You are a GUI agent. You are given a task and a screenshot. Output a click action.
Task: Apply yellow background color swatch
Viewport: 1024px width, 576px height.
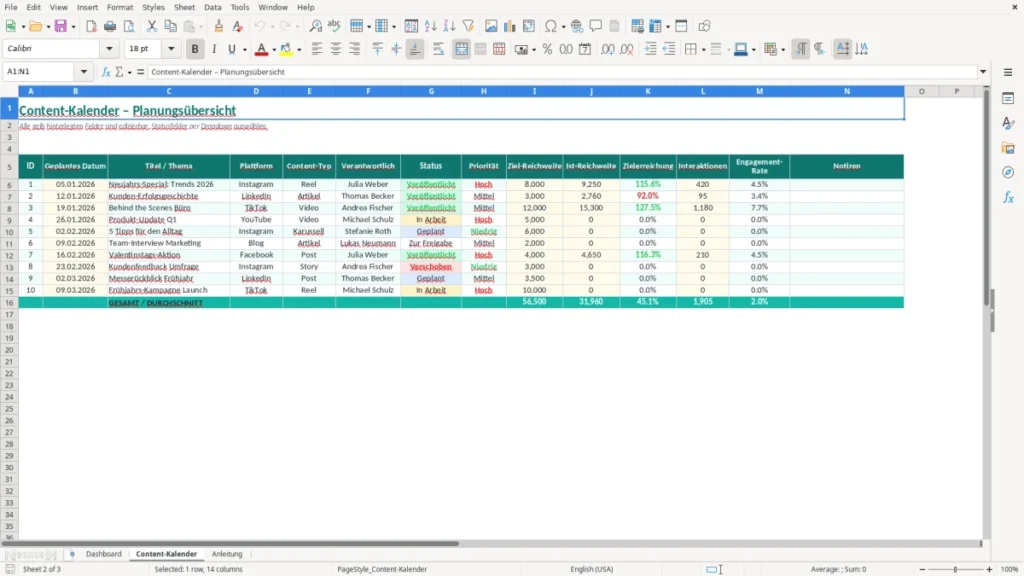pos(286,49)
